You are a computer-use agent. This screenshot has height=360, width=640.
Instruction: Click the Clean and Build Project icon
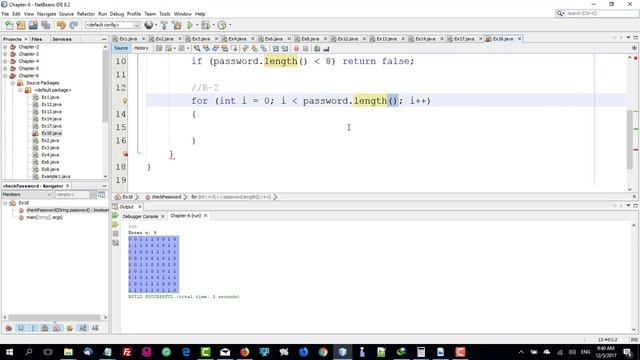point(177,25)
